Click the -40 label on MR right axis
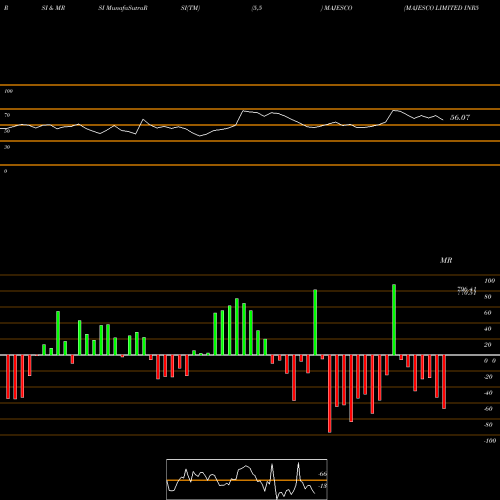 coord(488,393)
